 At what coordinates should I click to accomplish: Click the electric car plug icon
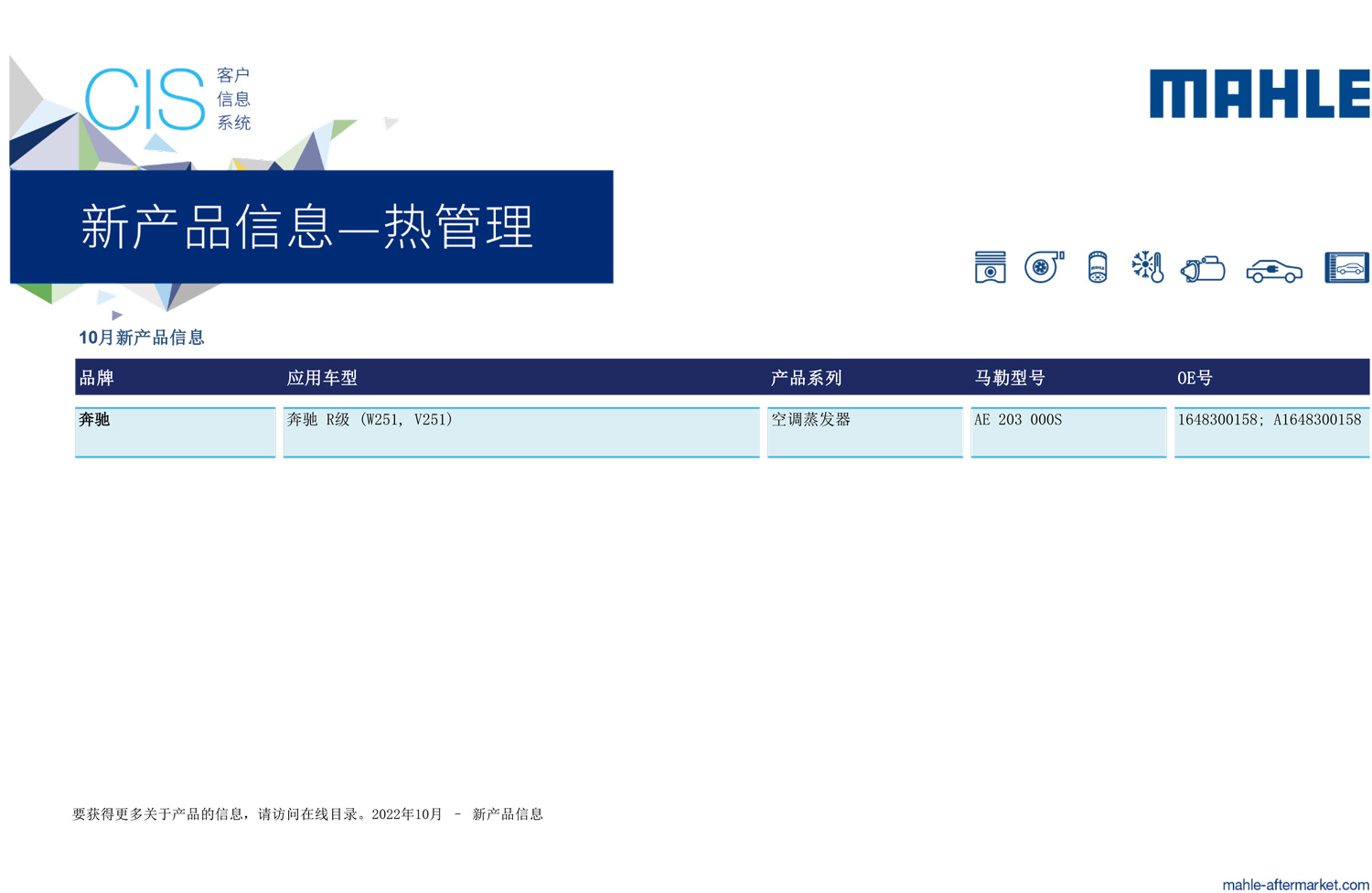click(x=1274, y=271)
